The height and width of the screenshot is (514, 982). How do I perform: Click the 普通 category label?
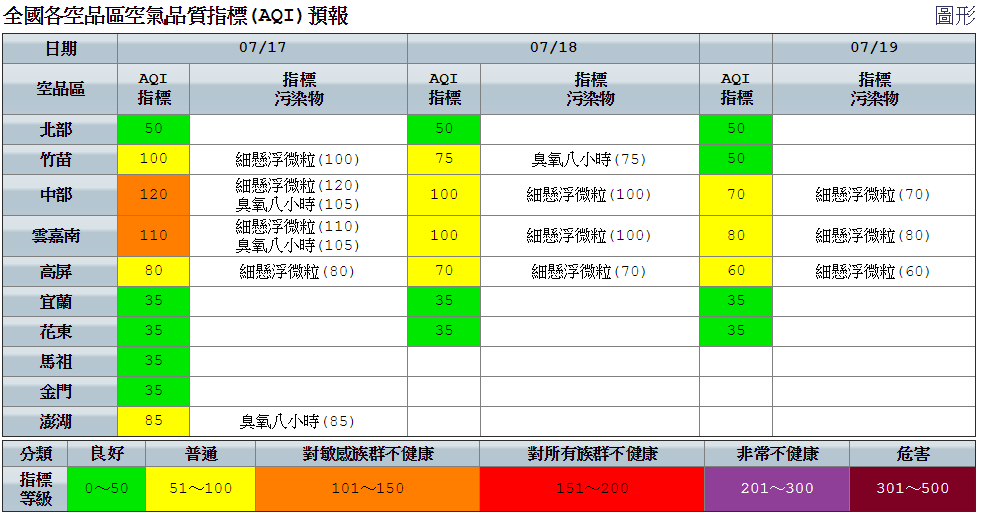(x=200, y=454)
